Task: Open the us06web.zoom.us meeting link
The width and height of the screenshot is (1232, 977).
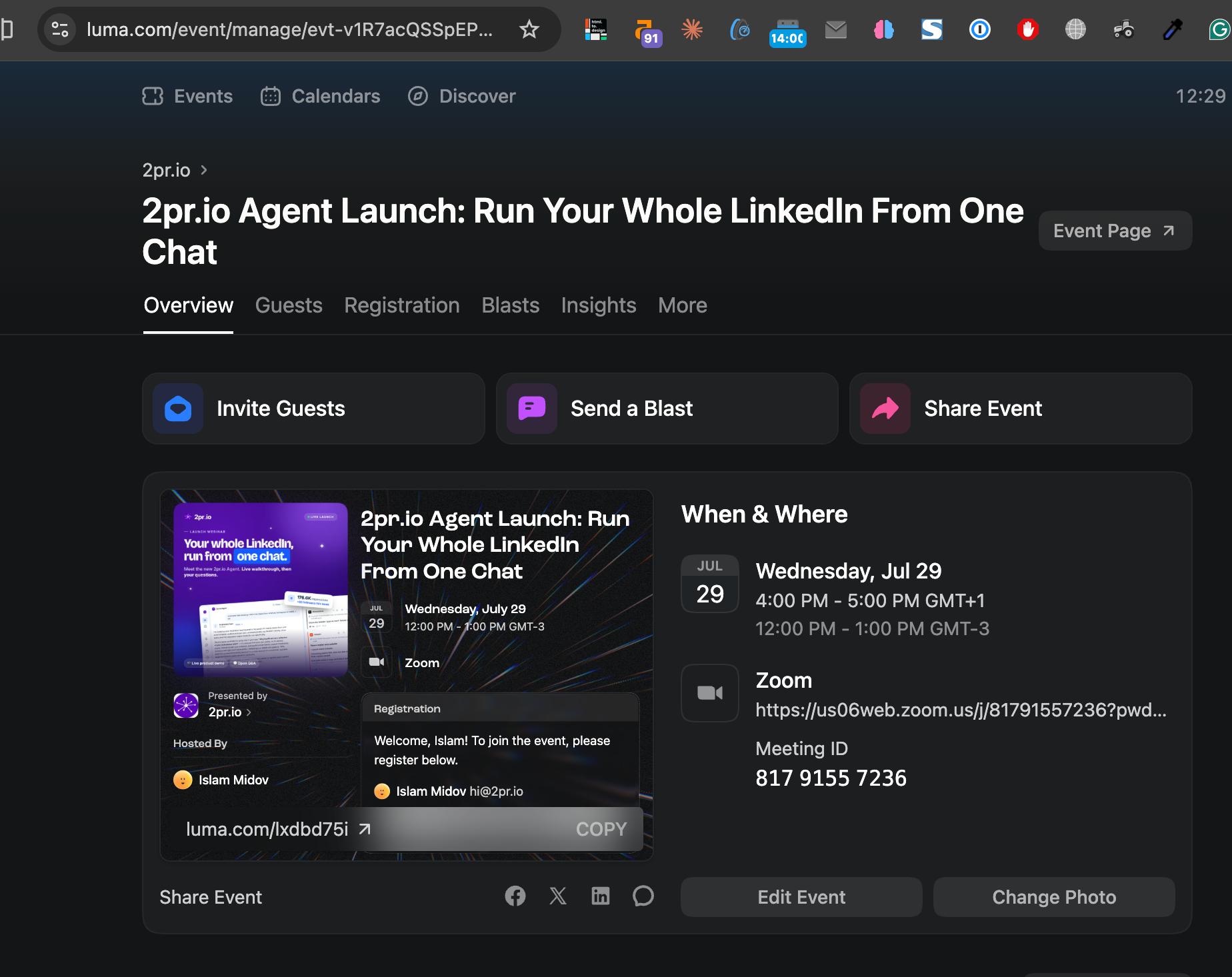Action: (961, 710)
